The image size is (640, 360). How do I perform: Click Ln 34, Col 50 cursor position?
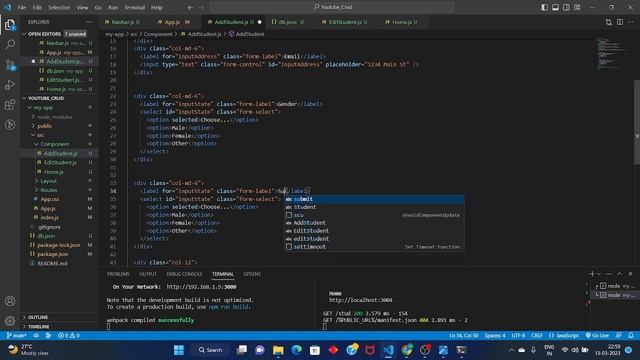[x=464, y=335]
